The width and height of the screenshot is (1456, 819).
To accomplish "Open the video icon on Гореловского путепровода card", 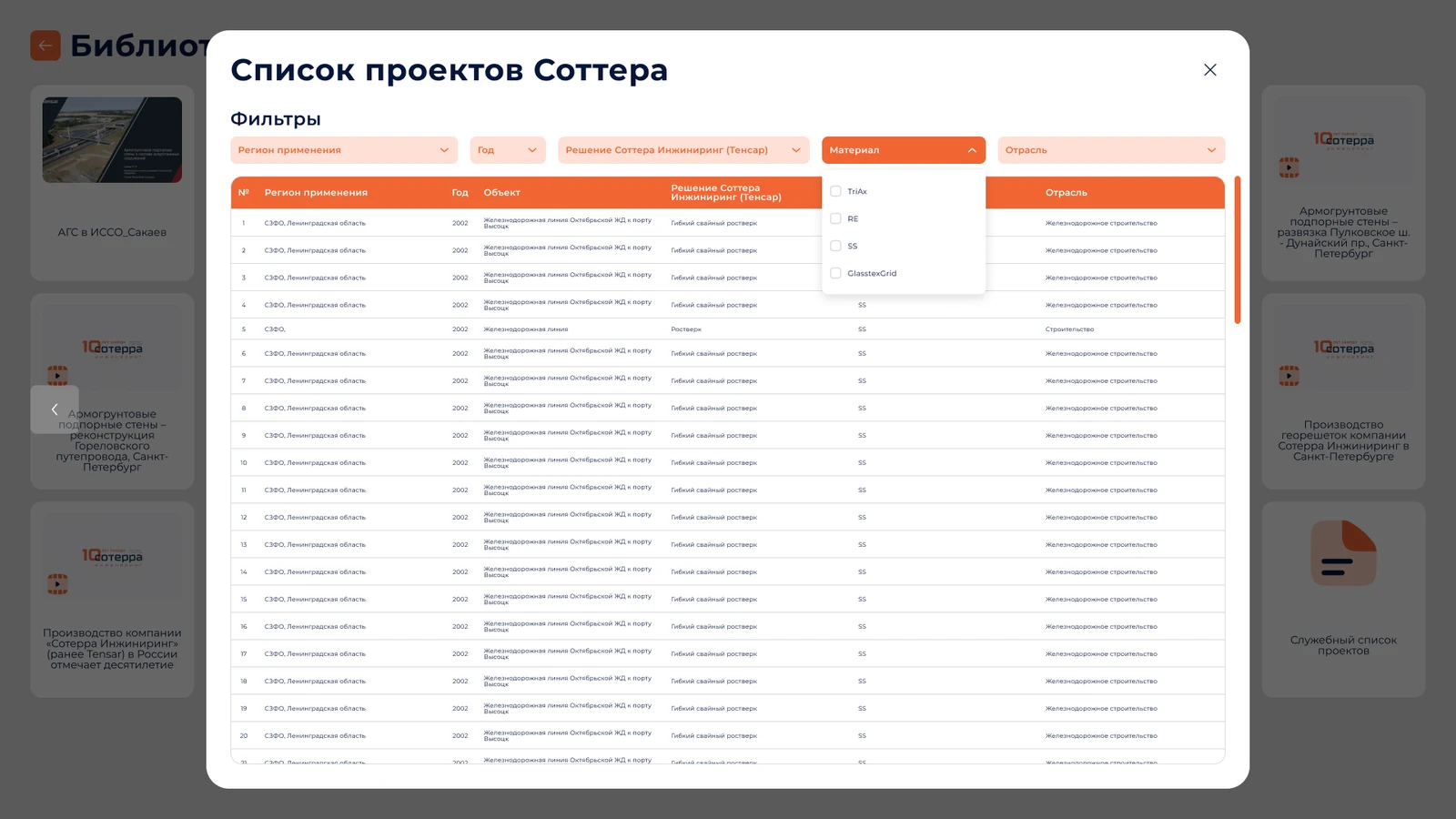I will pyautogui.click(x=57, y=375).
